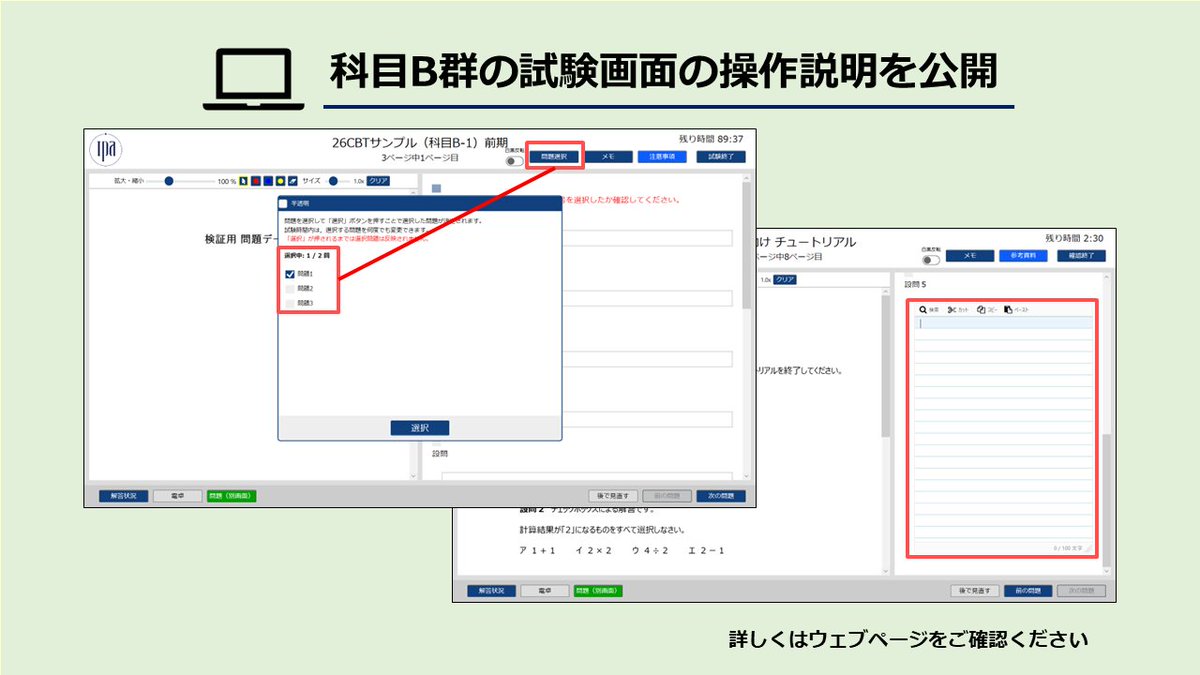The width and height of the screenshot is (1200, 675).
Task: Click the 残り時間 2:30 timer text
Action: pos(1074,238)
